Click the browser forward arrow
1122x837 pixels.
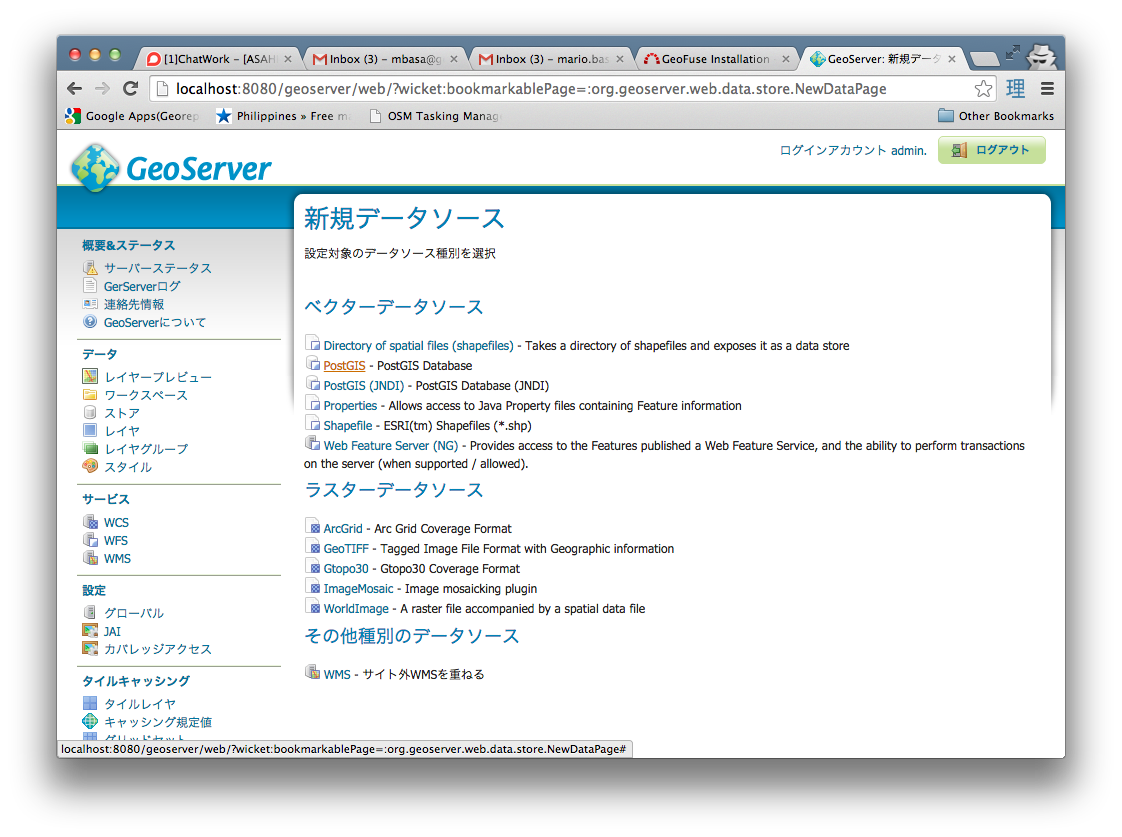click(102, 89)
